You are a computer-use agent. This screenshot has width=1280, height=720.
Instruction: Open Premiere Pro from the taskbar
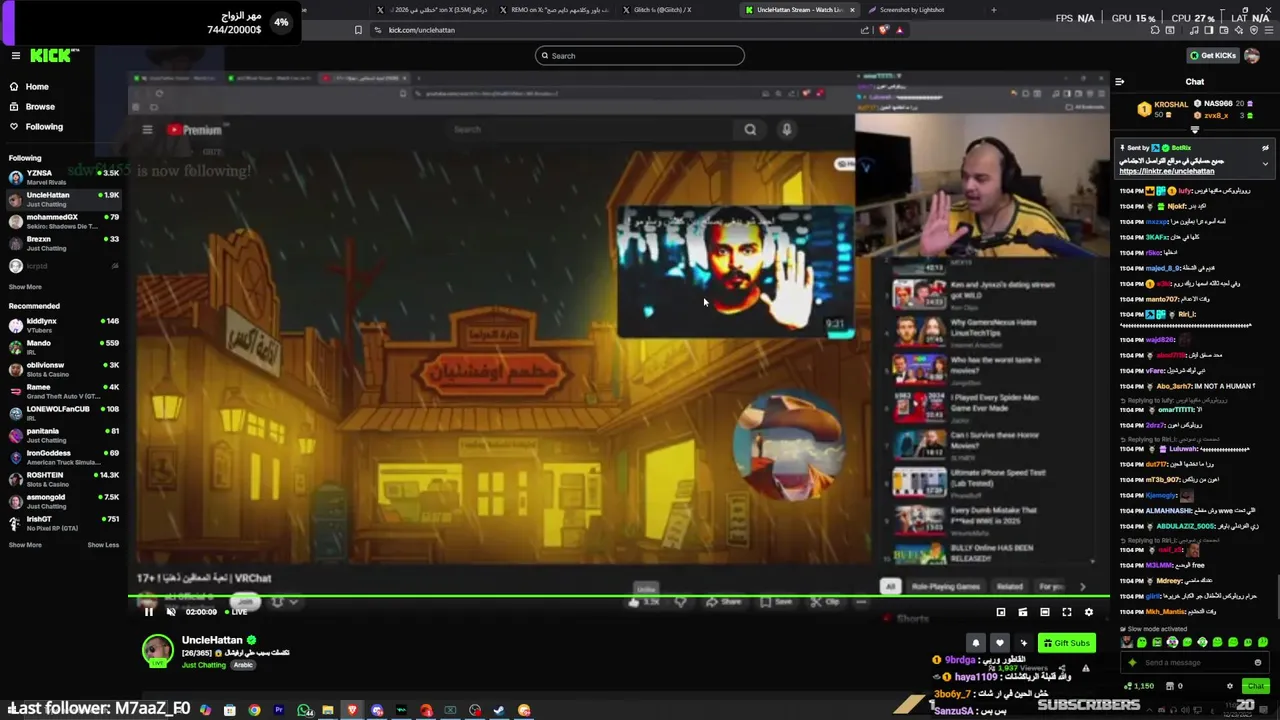279,710
